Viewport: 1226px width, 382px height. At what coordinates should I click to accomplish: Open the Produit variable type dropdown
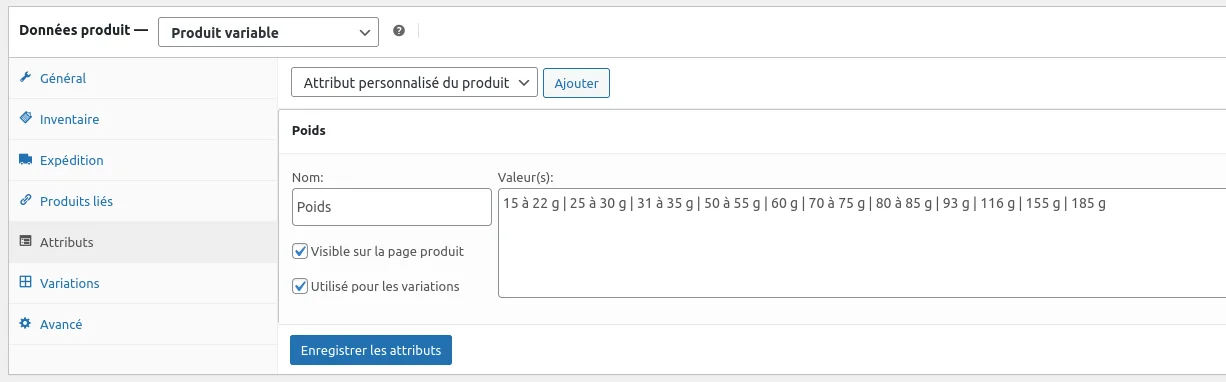coord(268,32)
